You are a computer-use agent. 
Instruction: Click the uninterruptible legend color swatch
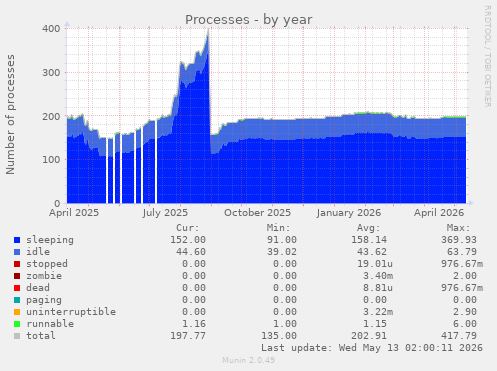[x=17, y=312]
